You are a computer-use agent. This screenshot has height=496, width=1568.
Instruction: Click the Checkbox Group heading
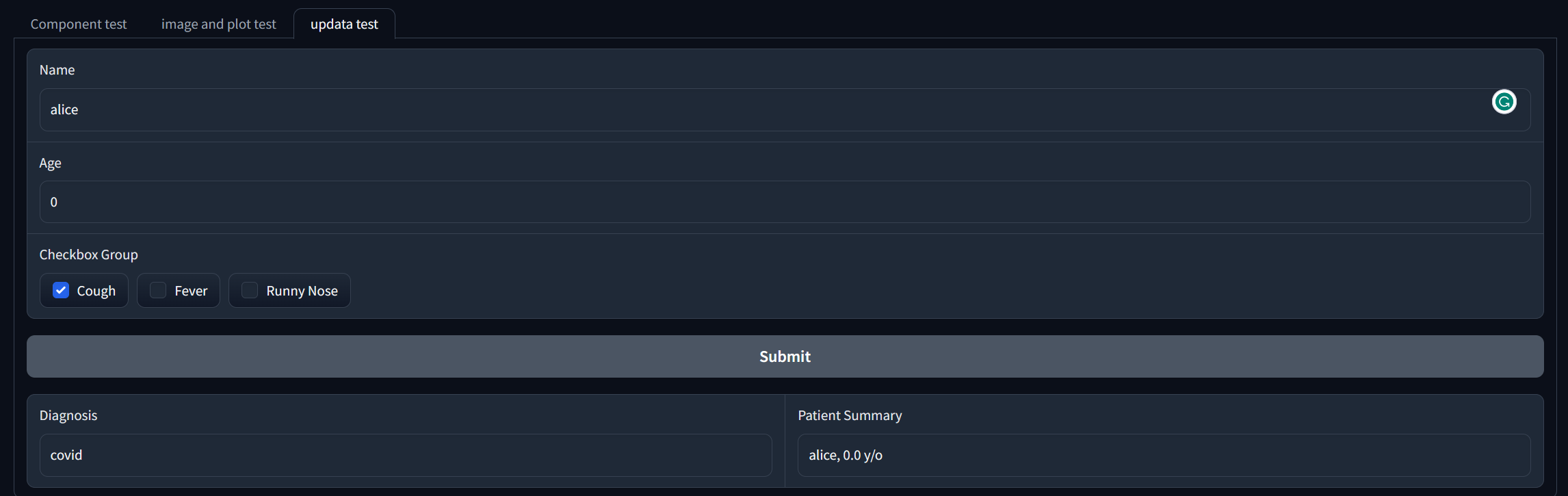coord(88,254)
